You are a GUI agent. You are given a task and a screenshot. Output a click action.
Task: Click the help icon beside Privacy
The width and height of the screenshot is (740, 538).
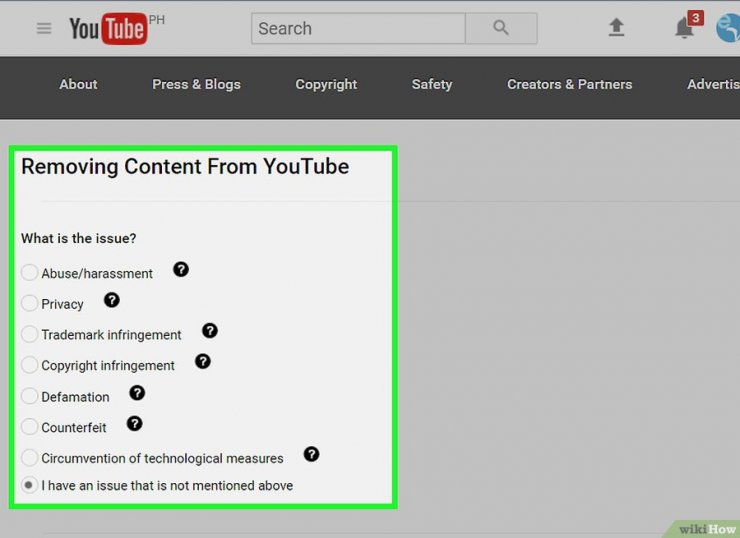point(111,300)
